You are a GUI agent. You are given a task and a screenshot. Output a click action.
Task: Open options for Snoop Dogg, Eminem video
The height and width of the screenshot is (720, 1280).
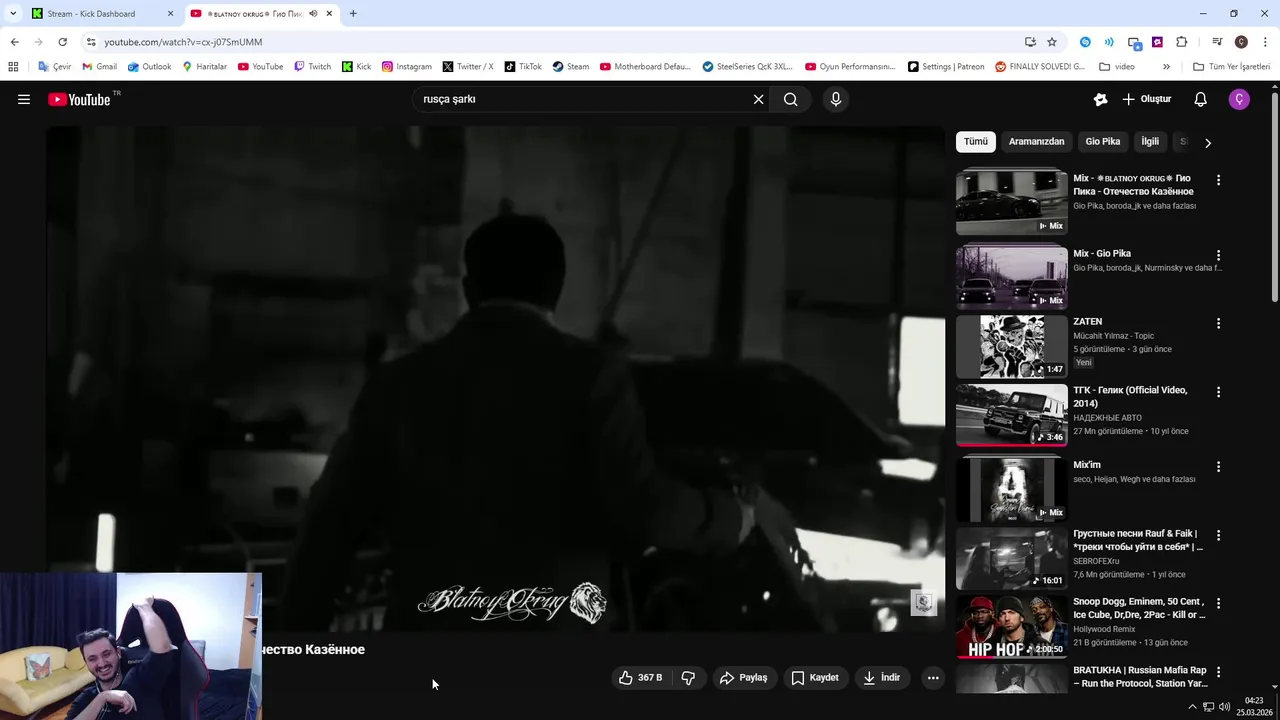tap(1218, 603)
